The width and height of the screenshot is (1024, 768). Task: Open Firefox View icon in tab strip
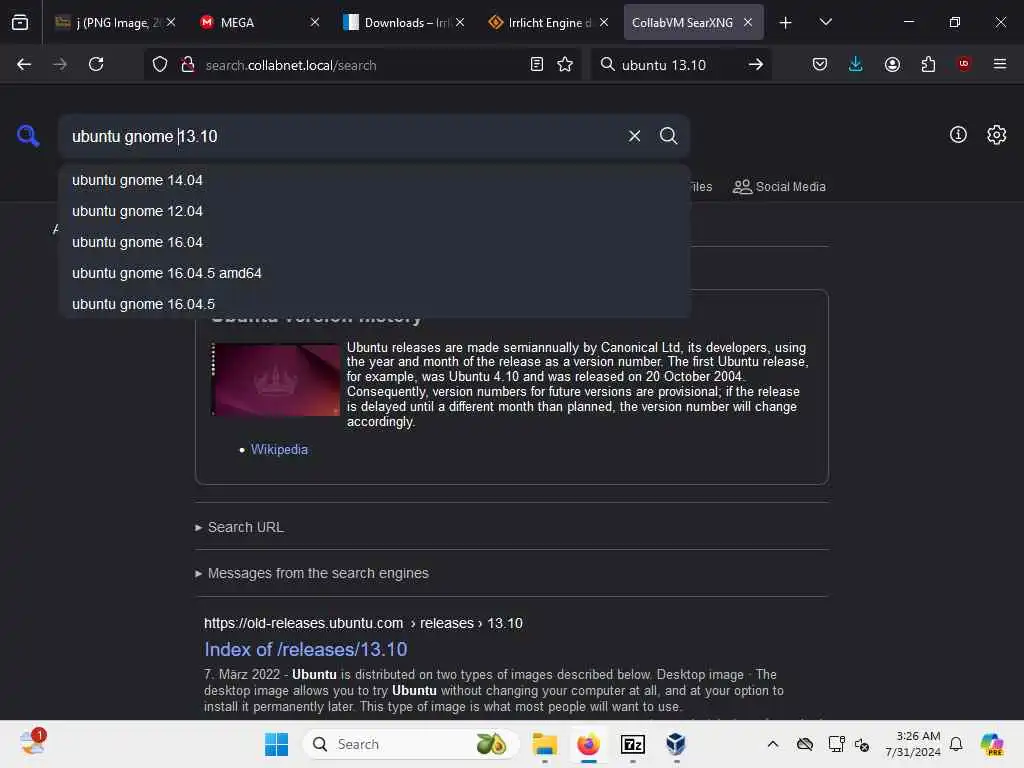coord(20,22)
